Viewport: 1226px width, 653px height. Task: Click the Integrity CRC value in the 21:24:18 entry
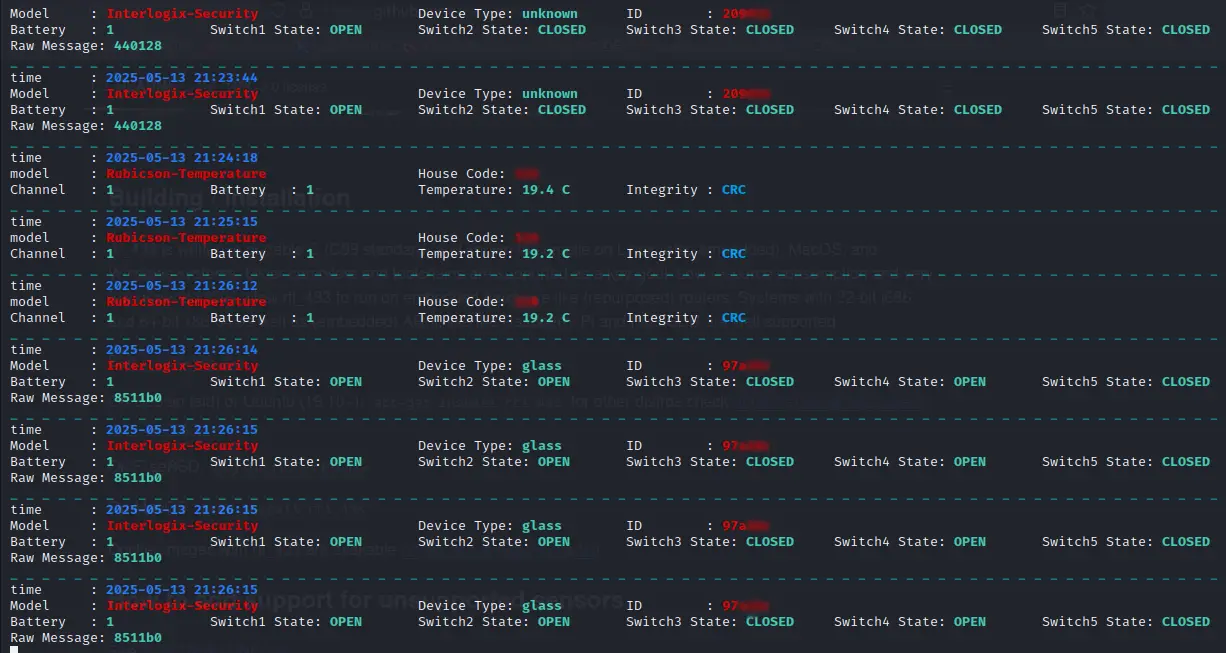tap(734, 190)
